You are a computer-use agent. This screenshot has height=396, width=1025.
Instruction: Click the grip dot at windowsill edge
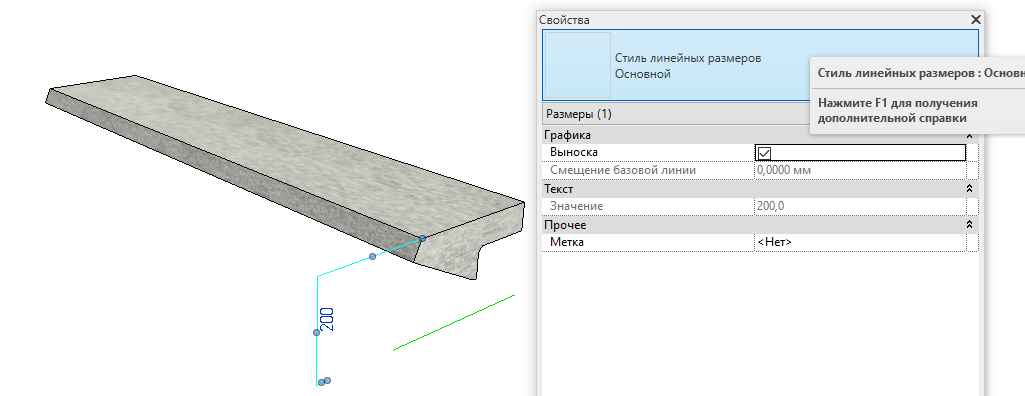click(423, 239)
